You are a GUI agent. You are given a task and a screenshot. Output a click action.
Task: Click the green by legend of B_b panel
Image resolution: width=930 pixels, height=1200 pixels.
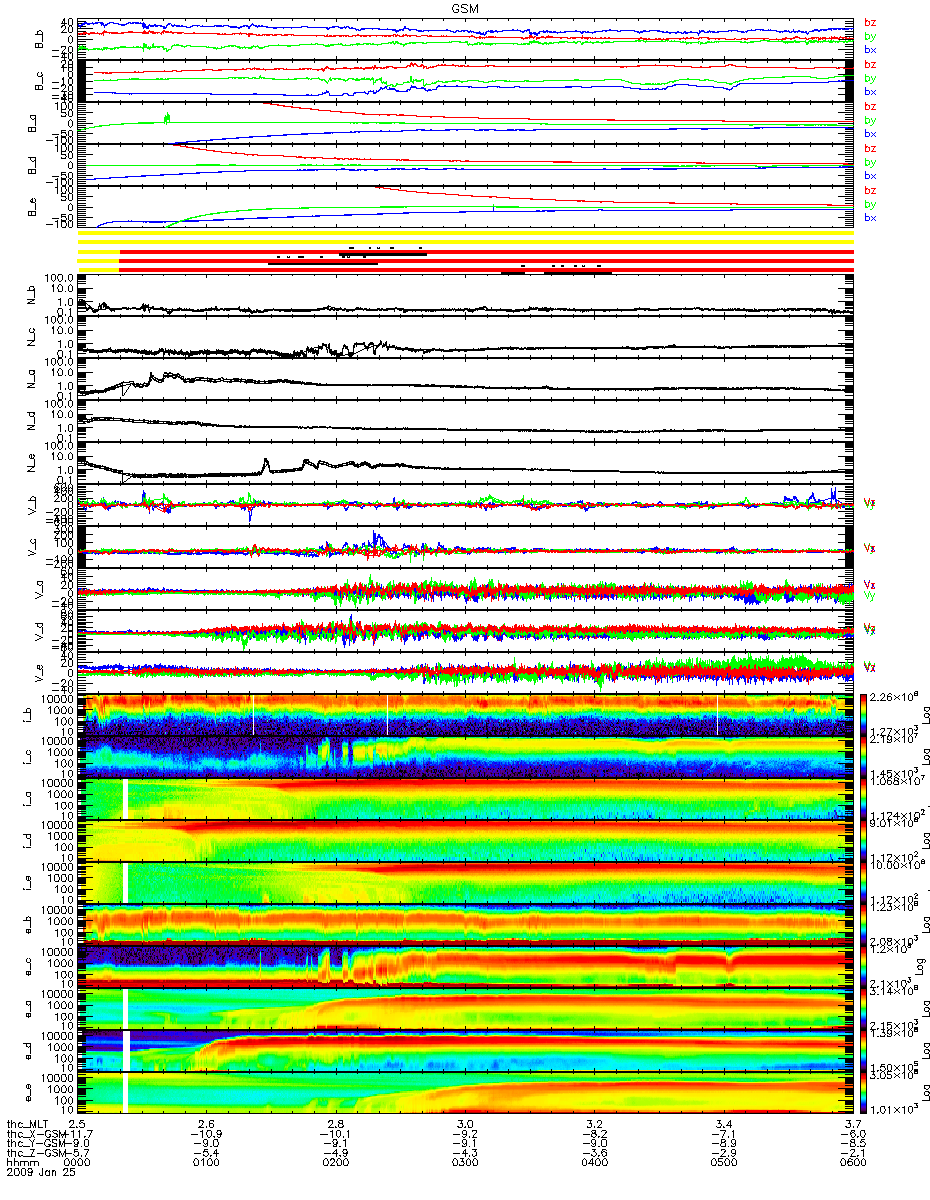coord(870,36)
